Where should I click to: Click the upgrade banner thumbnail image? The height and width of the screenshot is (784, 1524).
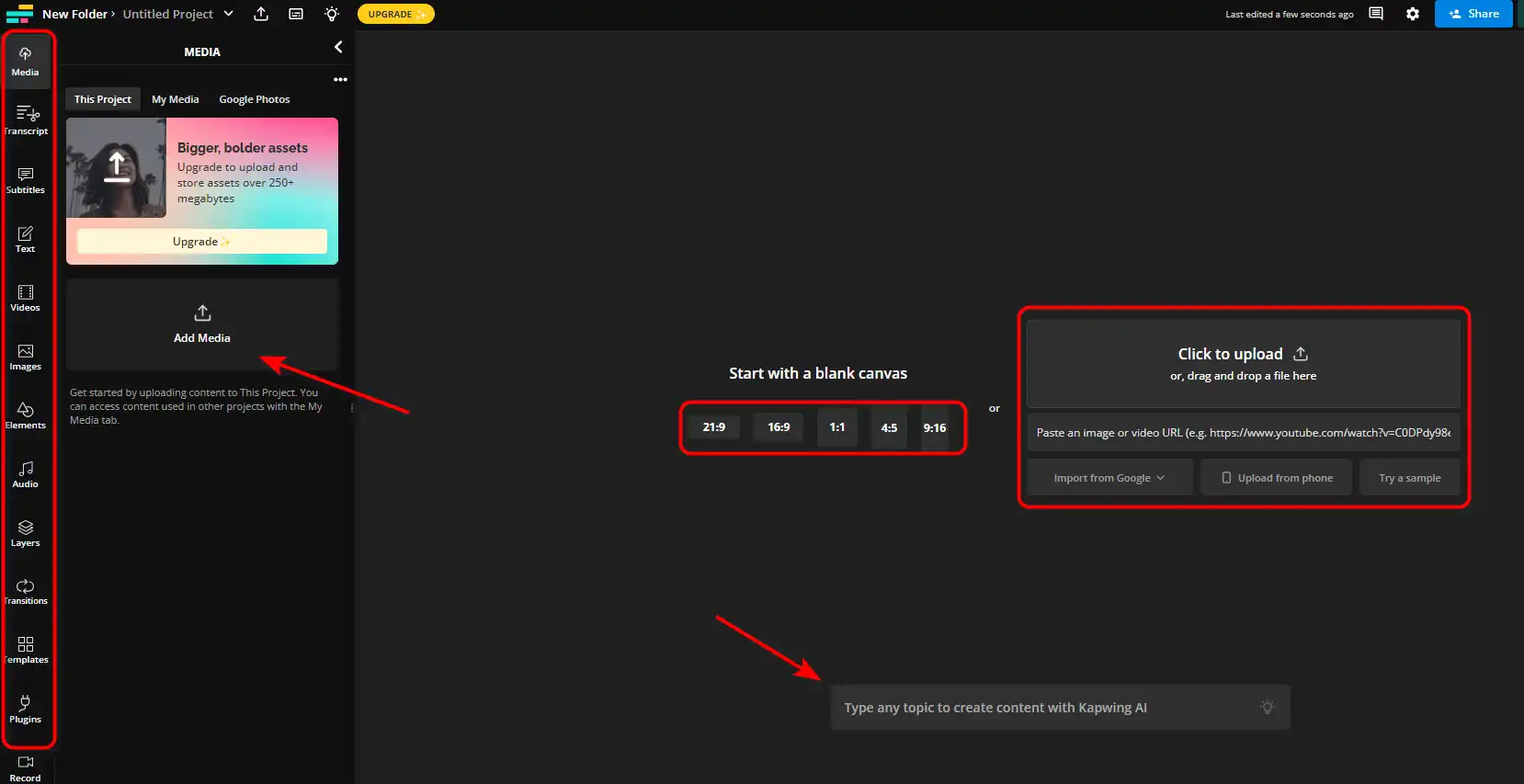(116, 168)
